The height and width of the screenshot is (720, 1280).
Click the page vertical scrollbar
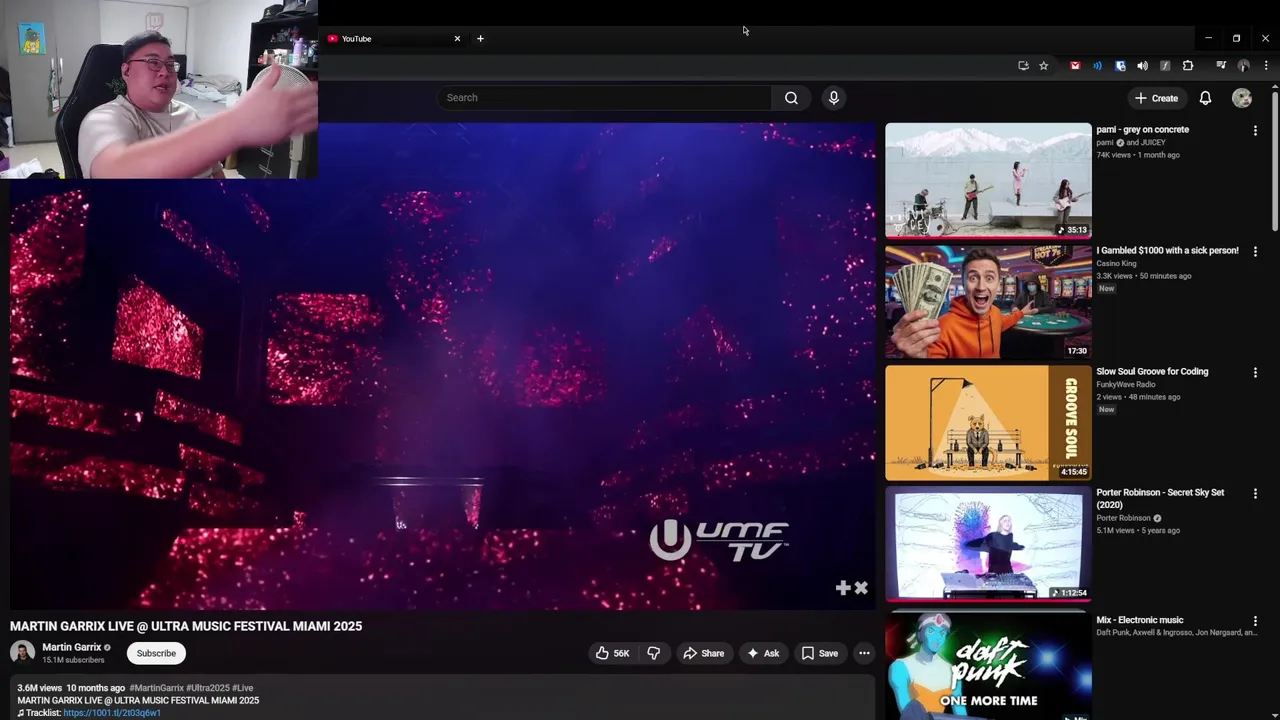[x=1275, y=162]
